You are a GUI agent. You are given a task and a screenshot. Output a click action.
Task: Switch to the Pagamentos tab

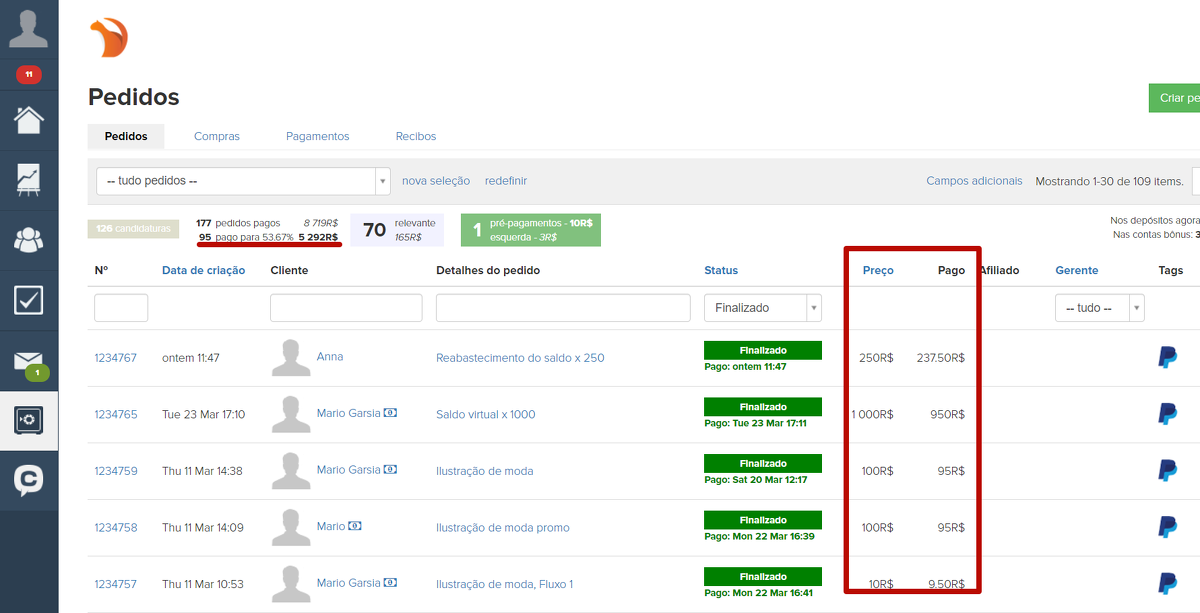pyautogui.click(x=317, y=136)
